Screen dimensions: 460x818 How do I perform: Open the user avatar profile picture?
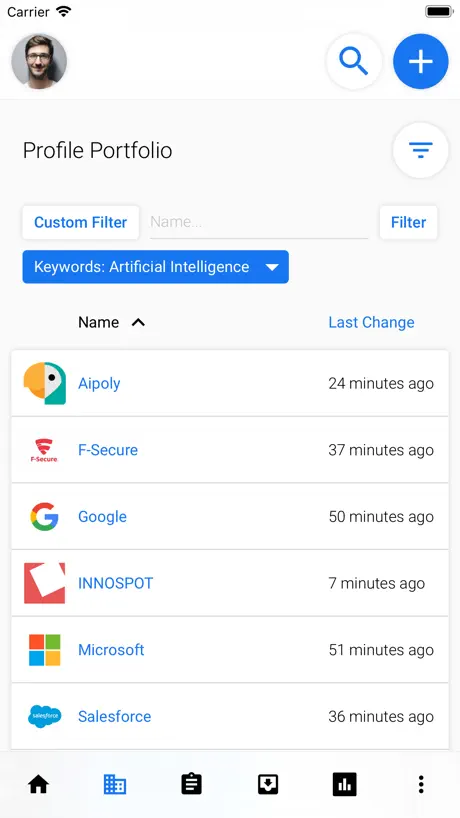39,62
